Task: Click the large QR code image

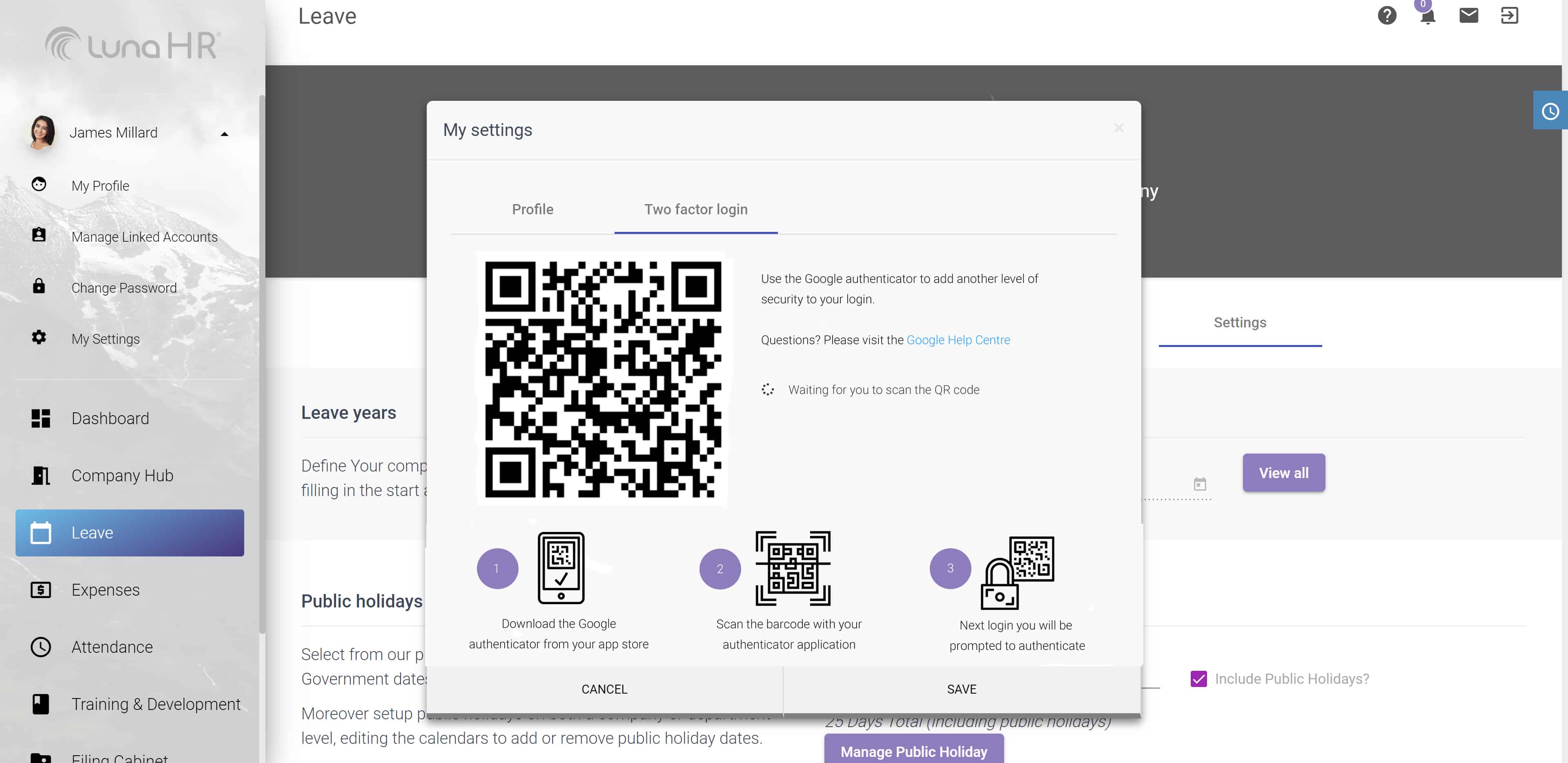Action: pyautogui.click(x=603, y=379)
